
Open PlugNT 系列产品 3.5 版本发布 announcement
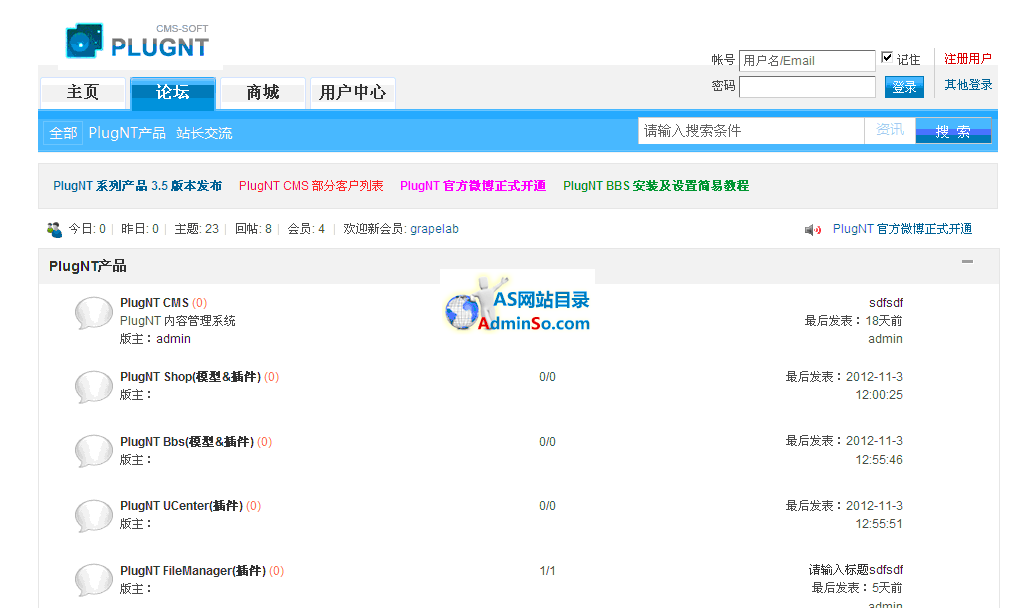point(137,186)
